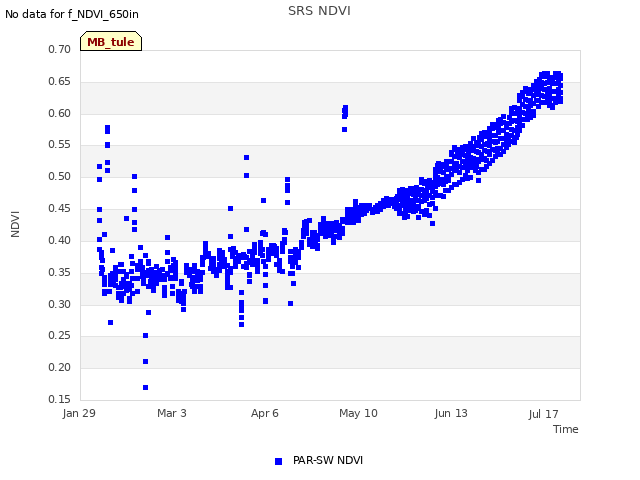Click the Mar 3 x-axis tick label
640x480 pixels.
(172, 413)
